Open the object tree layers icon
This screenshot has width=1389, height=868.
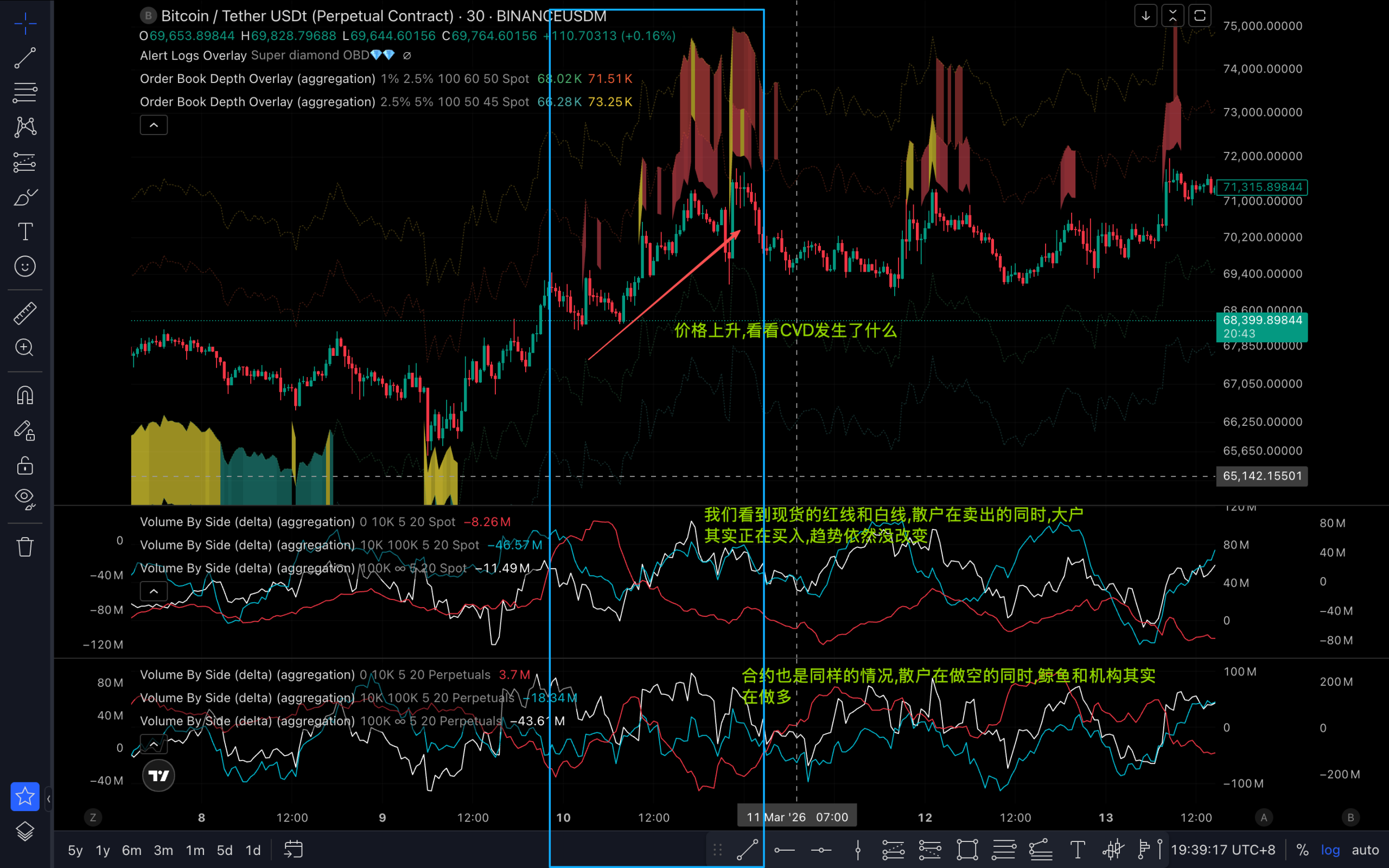coord(24,831)
